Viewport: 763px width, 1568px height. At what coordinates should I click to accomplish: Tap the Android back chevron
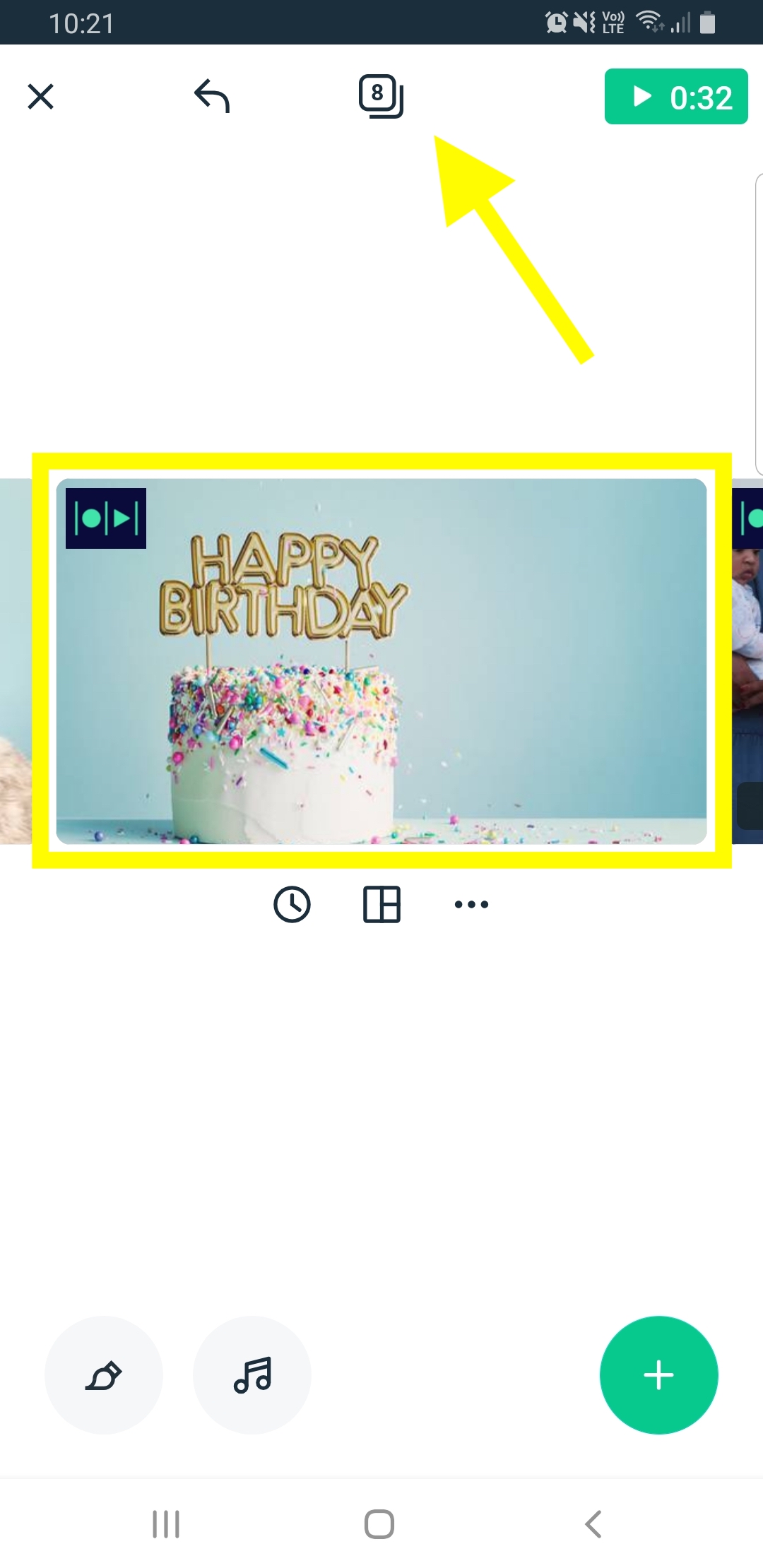[x=593, y=1524]
